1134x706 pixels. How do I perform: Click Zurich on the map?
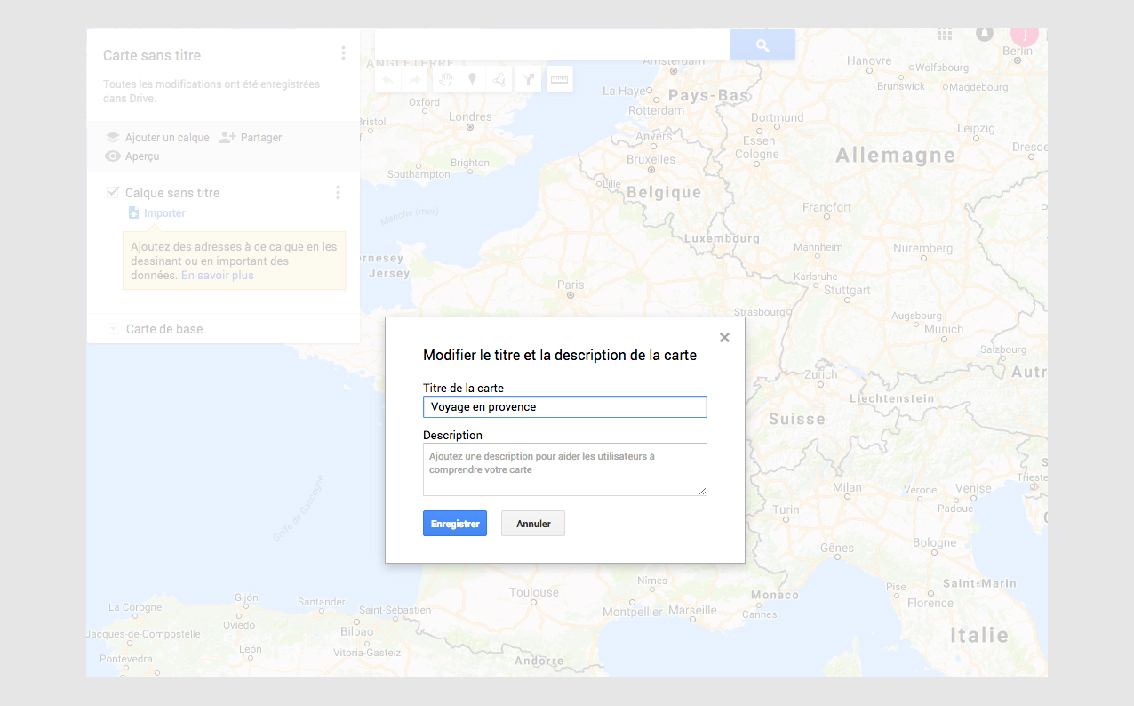[x=820, y=375]
